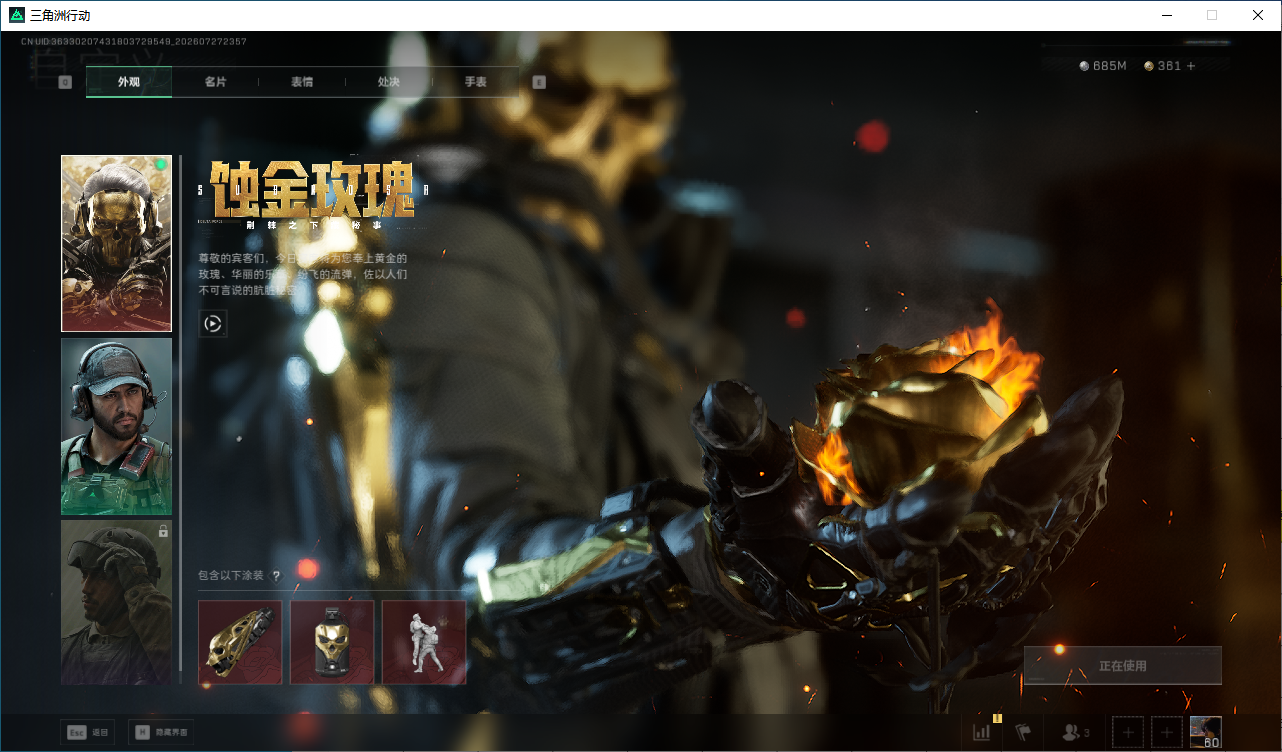The height and width of the screenshot is (752, 1282).
Task: Click the 685M silver currency balance
Action: click(x=1103, y=66)
